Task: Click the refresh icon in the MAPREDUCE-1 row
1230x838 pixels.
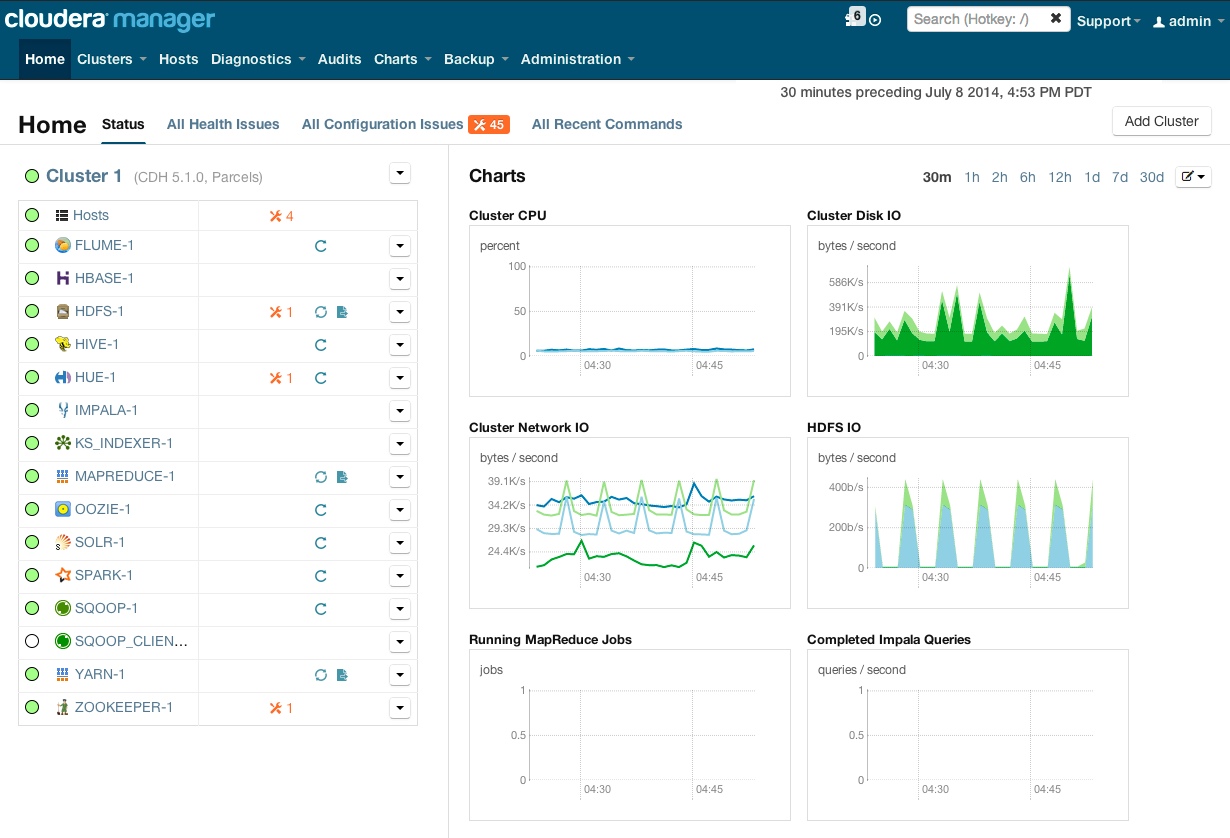Action: [x=321, y=477]
